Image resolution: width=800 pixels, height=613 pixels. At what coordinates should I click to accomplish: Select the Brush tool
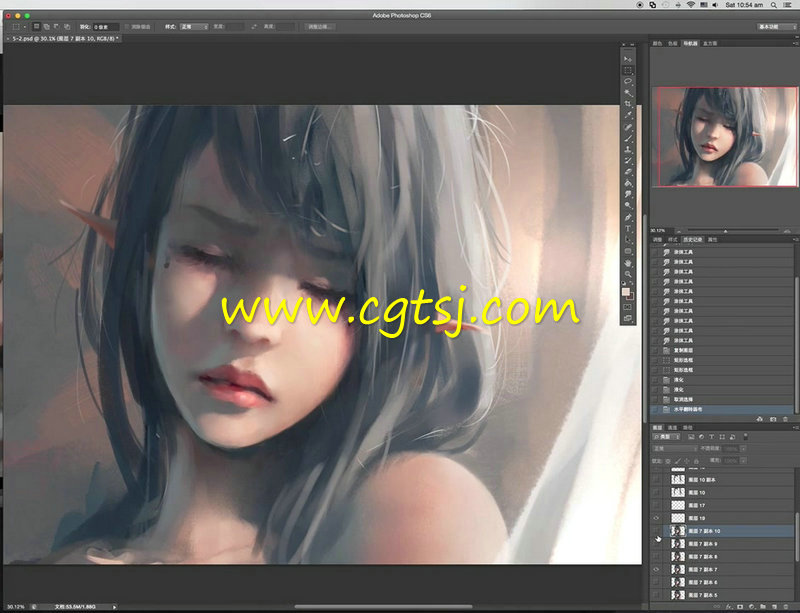[x=628, y=138]
